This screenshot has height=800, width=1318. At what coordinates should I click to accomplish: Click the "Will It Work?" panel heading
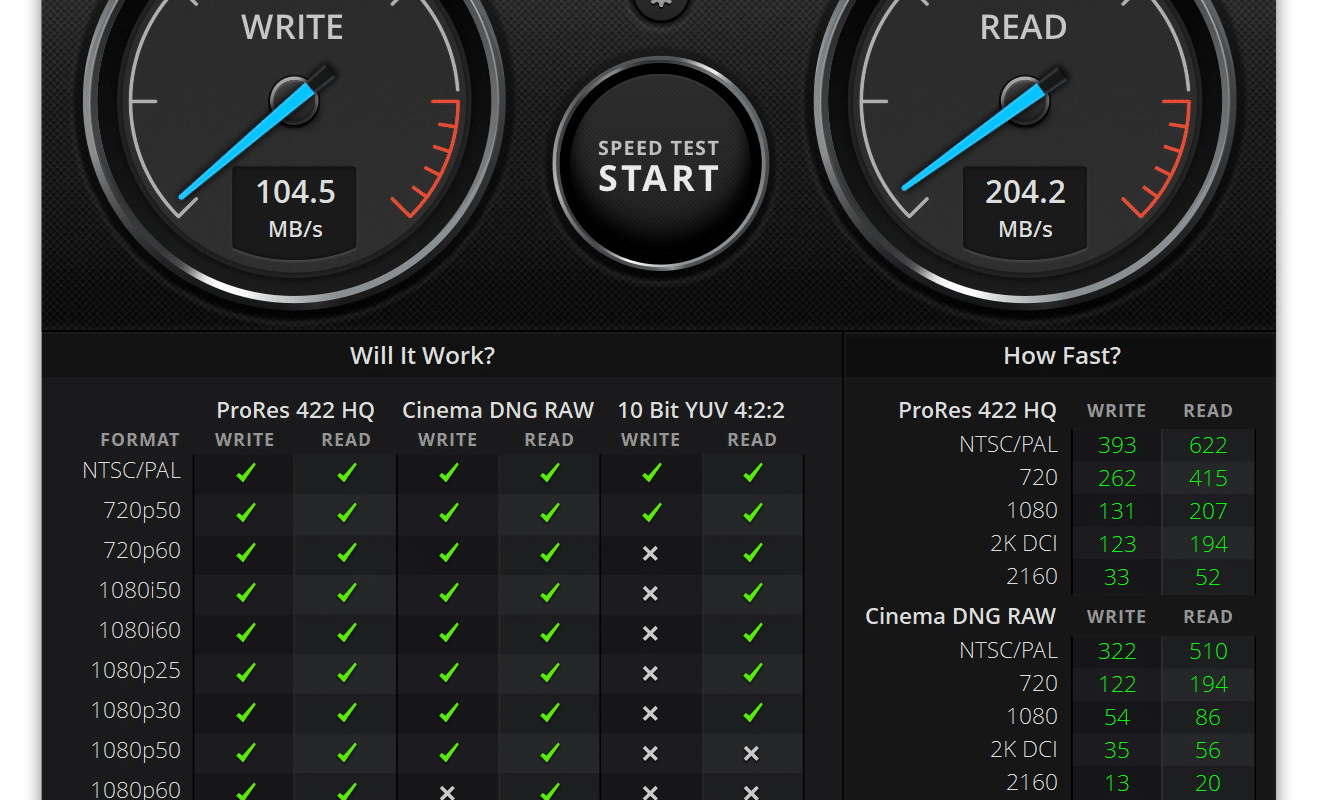[422, 355]
